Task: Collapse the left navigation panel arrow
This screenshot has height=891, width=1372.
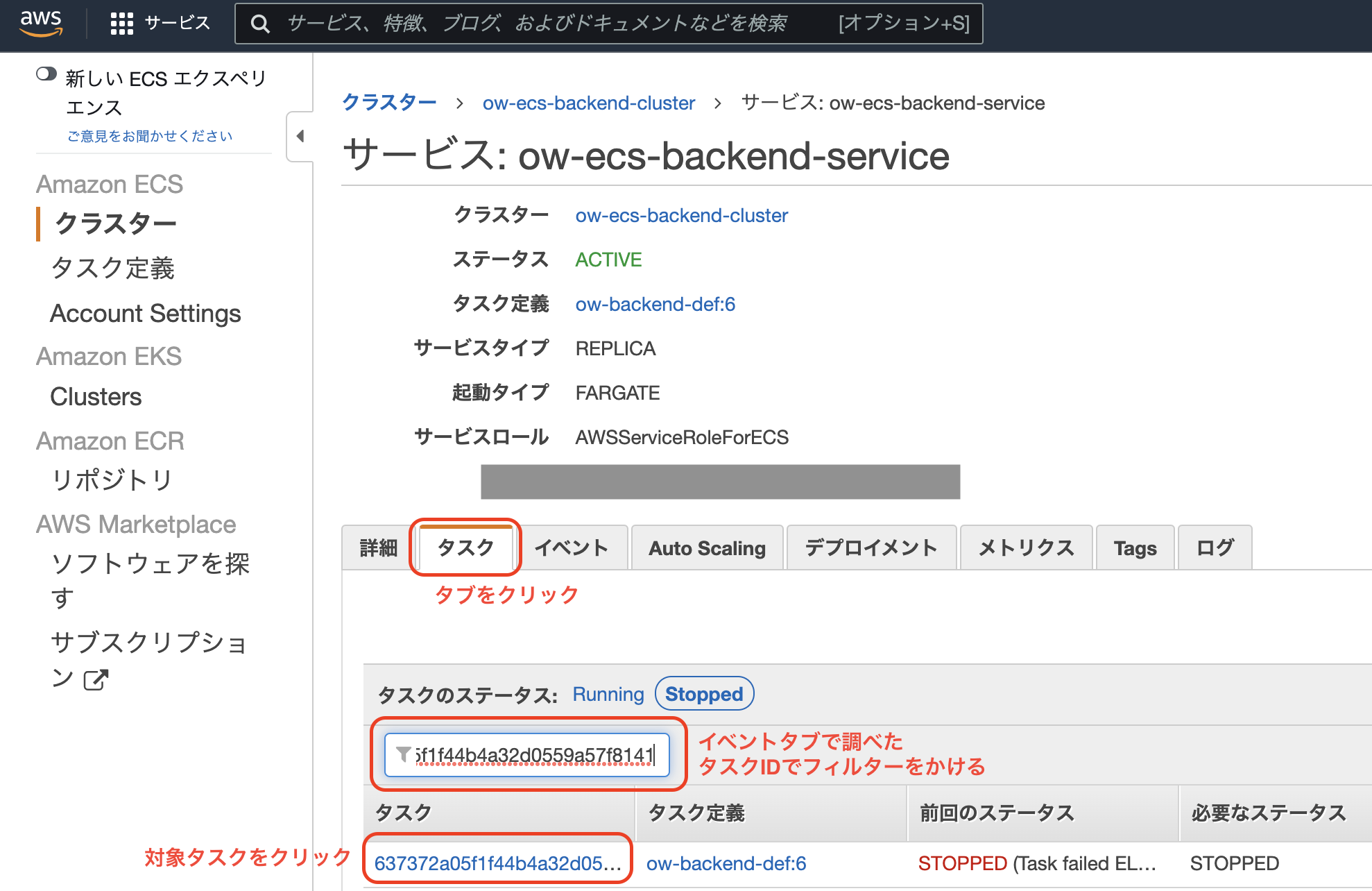Action: click(299, 136)
